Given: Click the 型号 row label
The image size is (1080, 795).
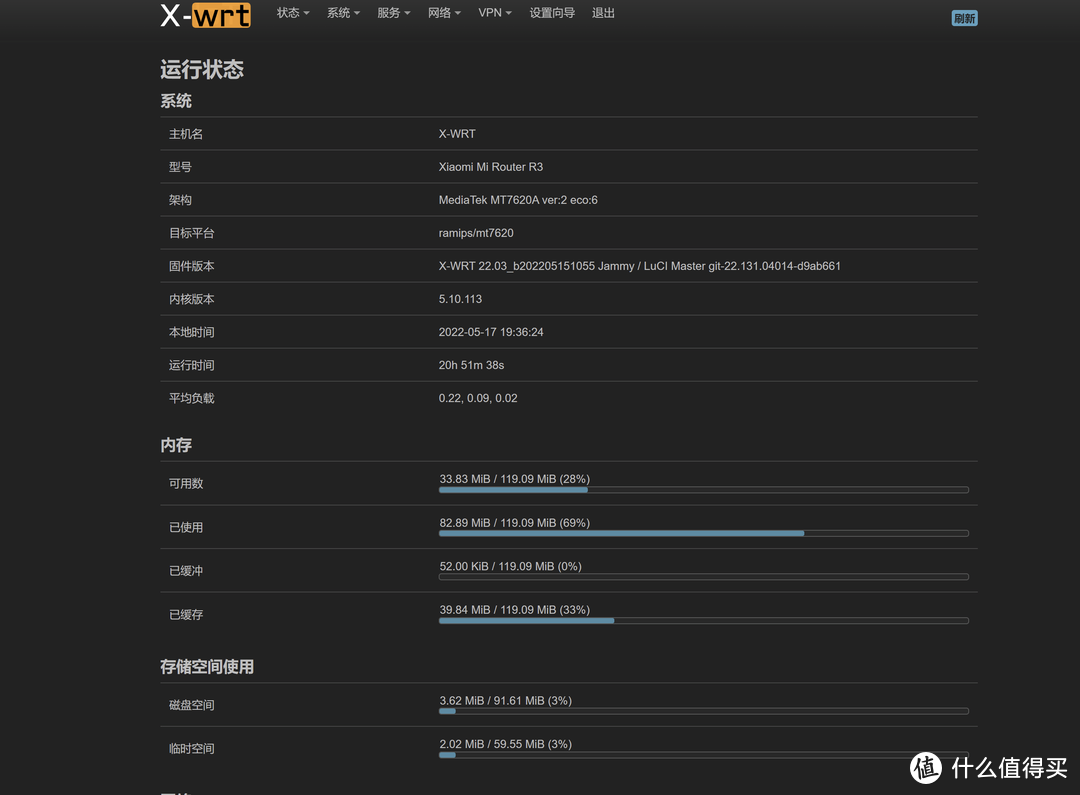Looking at the screenshot, I should click(180, 167).
